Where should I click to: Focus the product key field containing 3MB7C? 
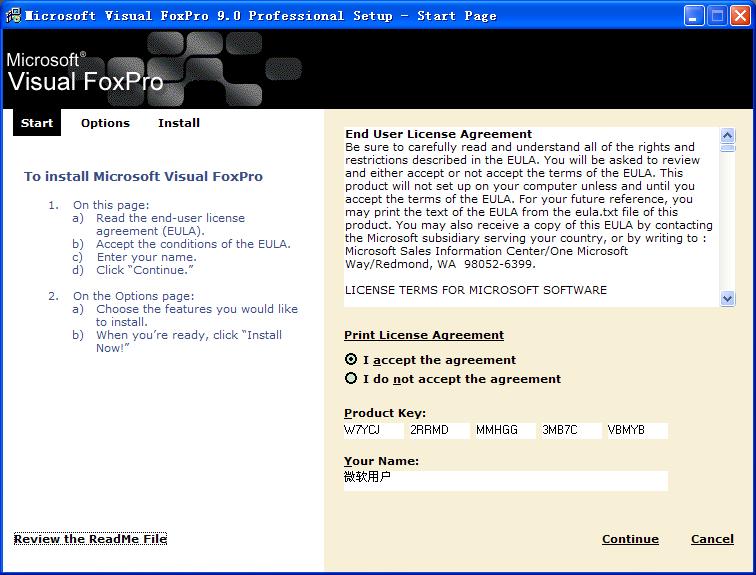click(571, 430)
